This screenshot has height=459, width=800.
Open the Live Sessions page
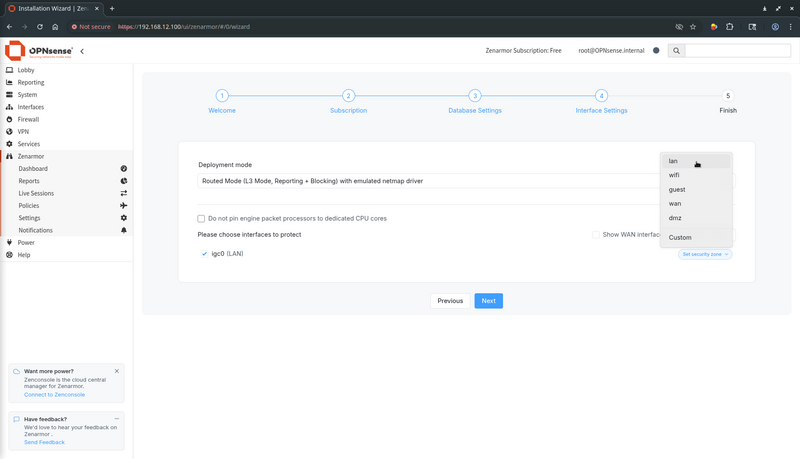coord(36,193)
